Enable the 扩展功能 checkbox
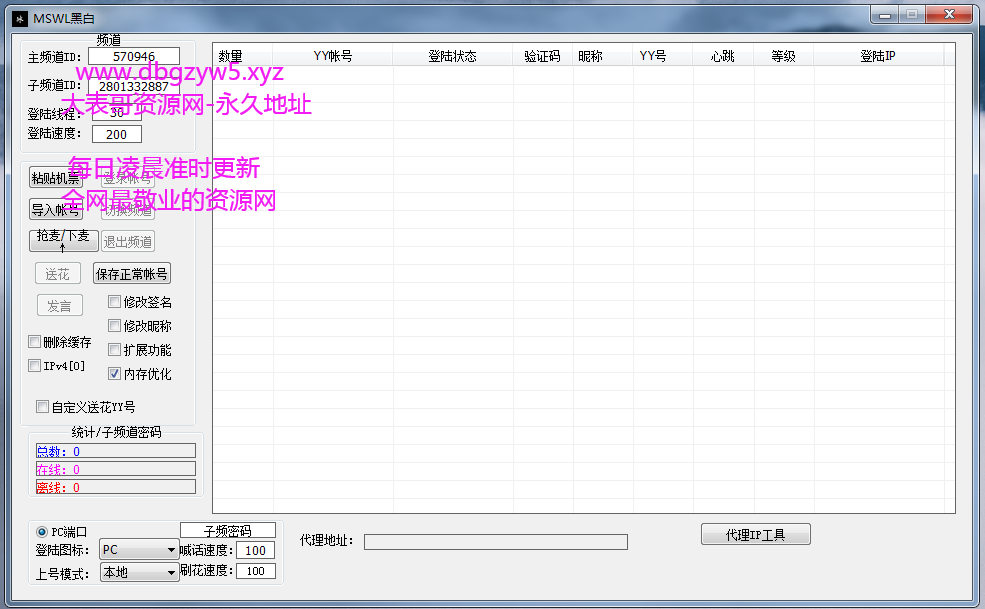This screenshot has height=609, width=985. pos(115,349)
